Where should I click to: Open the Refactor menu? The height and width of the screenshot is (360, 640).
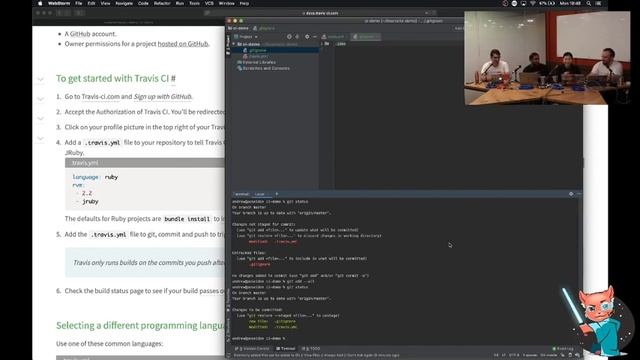[162, 3]
